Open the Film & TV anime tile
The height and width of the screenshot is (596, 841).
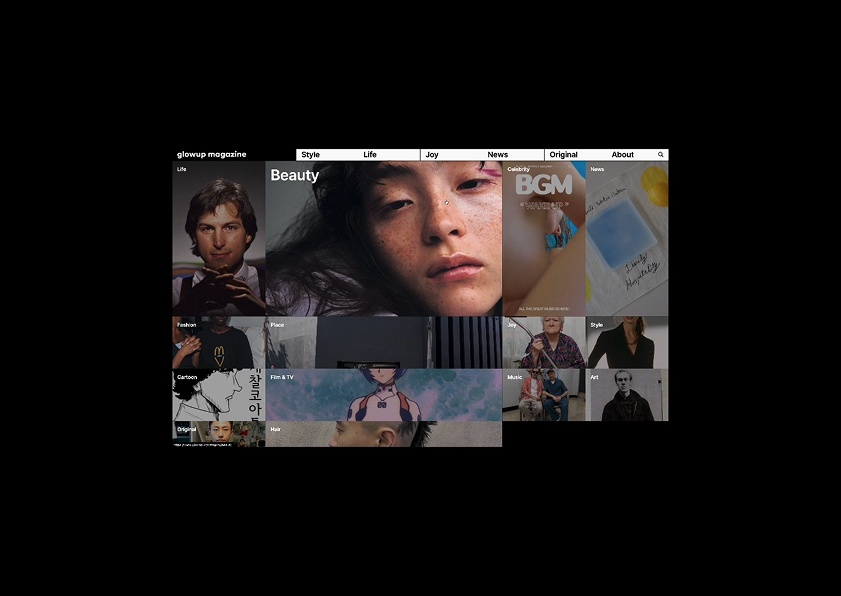(x=384, y=396)
